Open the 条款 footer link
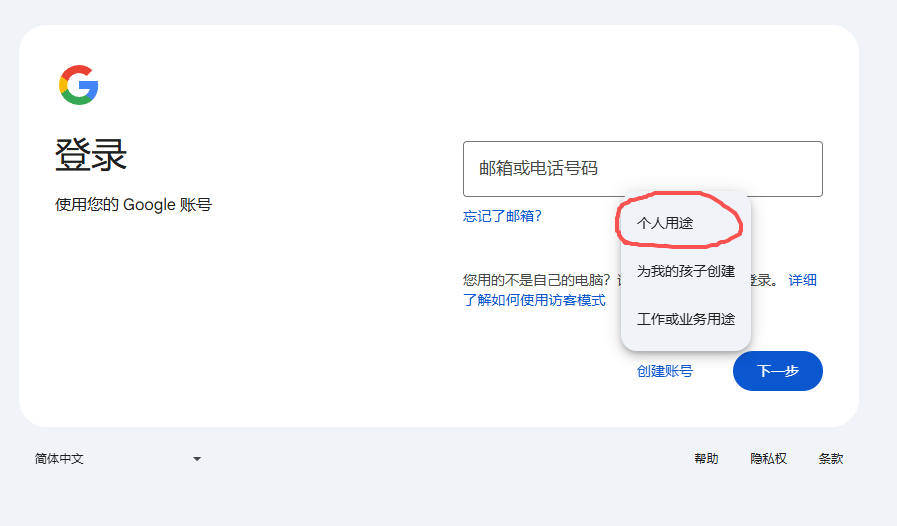Screen dimensions: 897x526 click(x=830, y=459)
